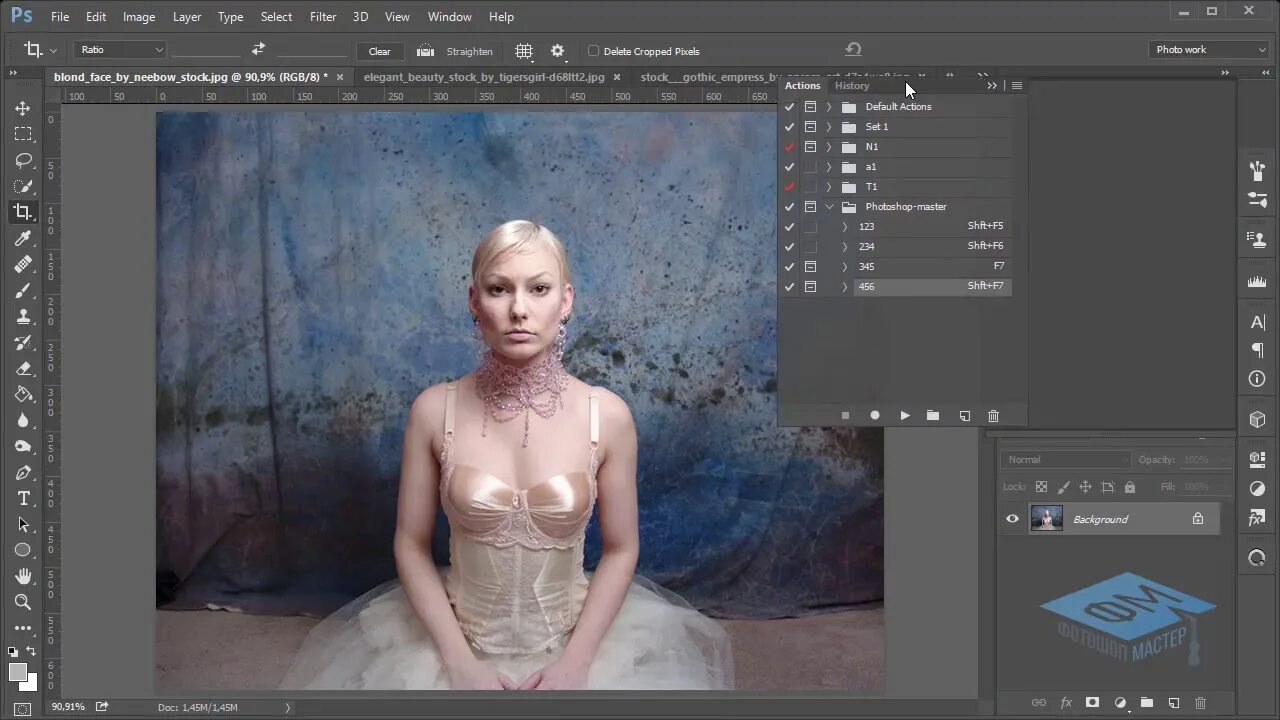Play the selected action
The height and width of the screenshot is (720, 1280).
point(905,416)
